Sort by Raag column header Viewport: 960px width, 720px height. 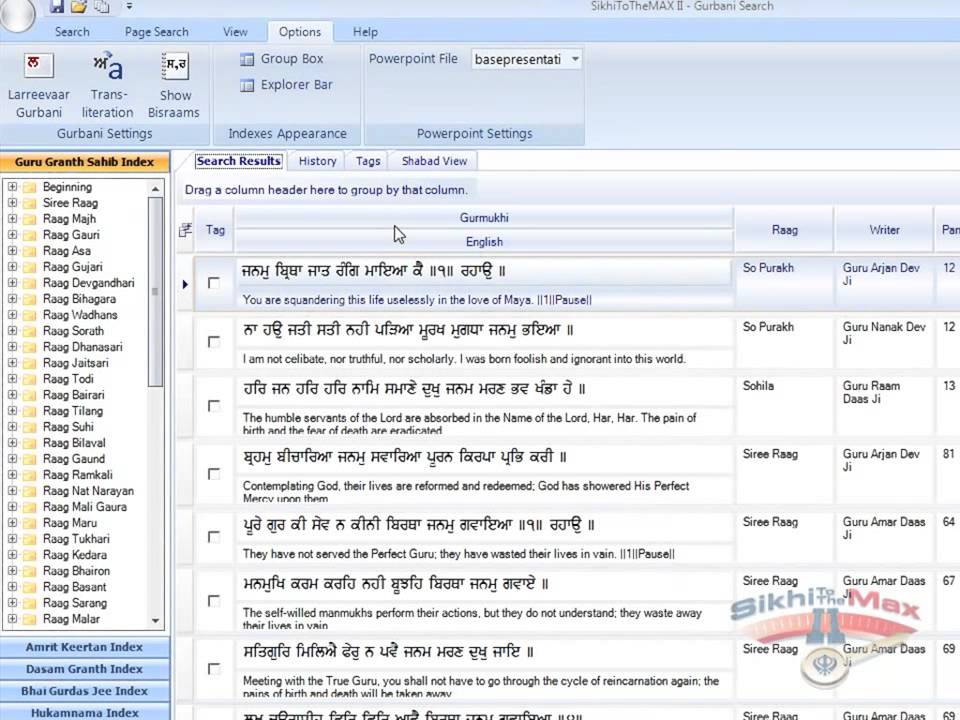[x=784, y=230]
